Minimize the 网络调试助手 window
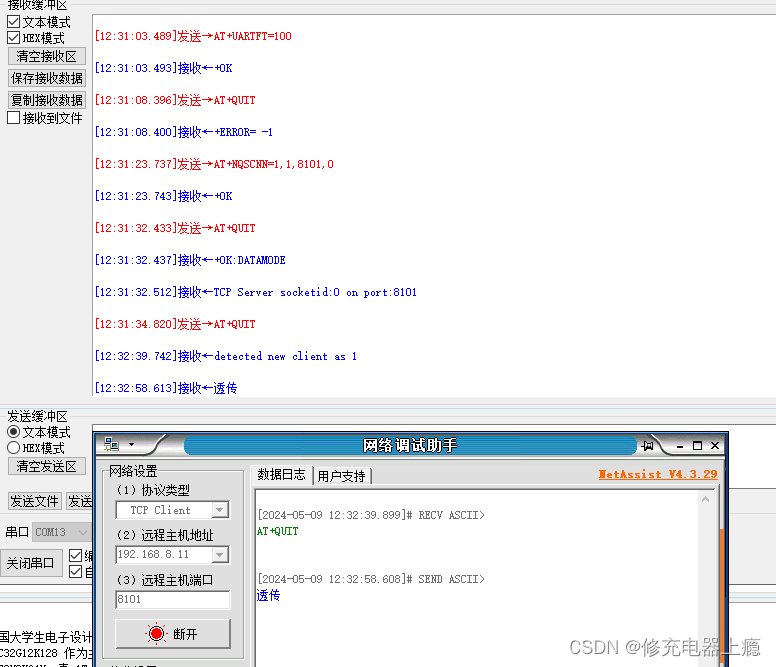This screenshot has height=667, width=776. (680, 446)
